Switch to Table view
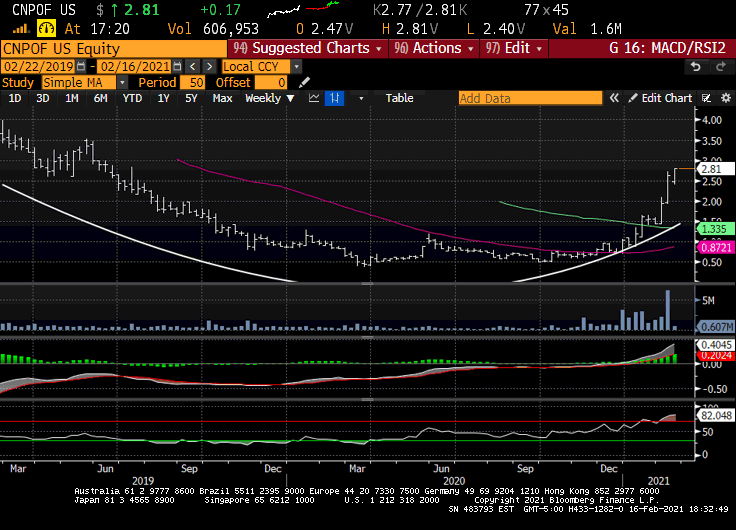Image resolution: width=736 pixels, height=530 pixels. tap(399, 98)
